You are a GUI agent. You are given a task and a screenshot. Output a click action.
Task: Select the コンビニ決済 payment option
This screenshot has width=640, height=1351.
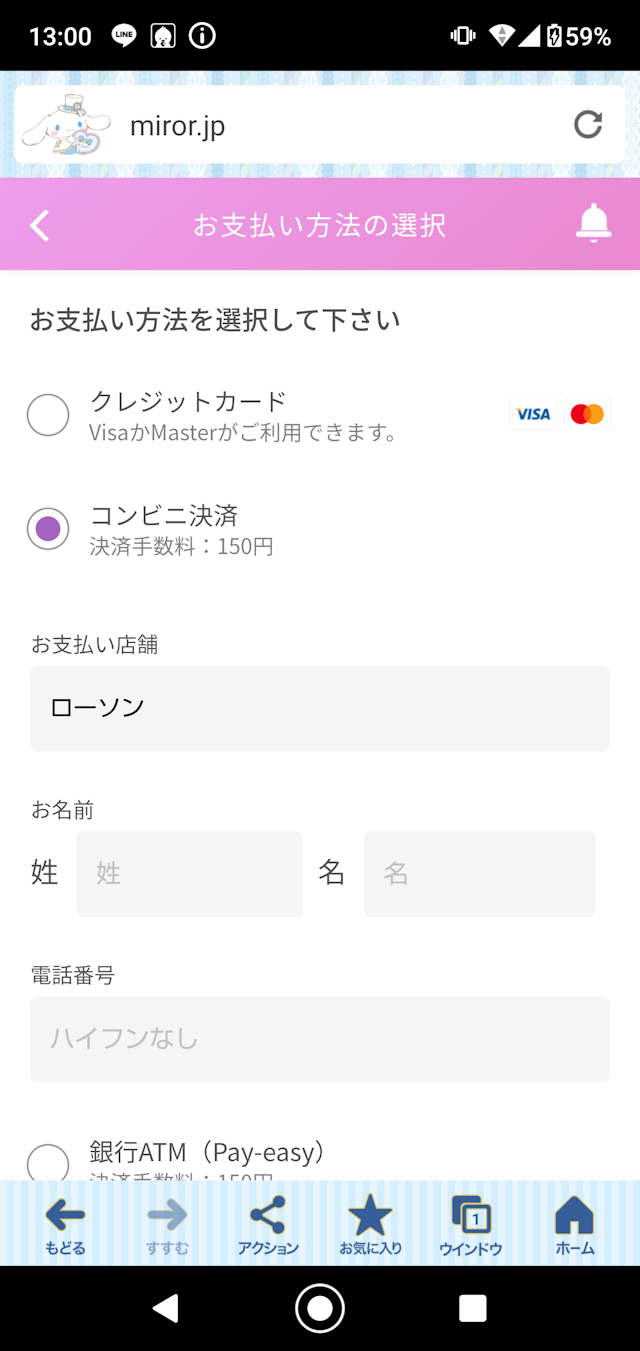point(48,528)
